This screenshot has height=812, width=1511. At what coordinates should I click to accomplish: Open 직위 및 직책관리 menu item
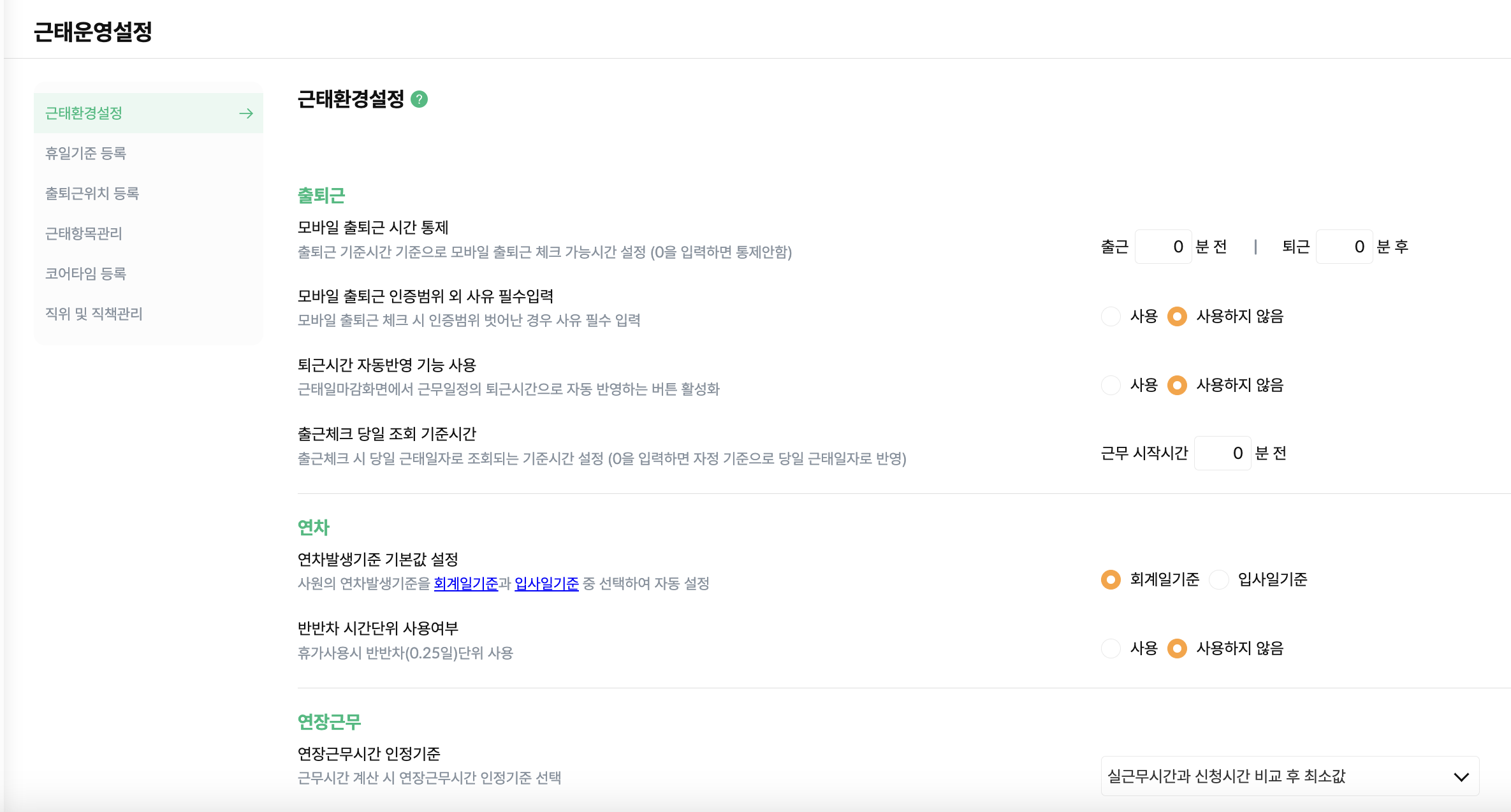94,314
